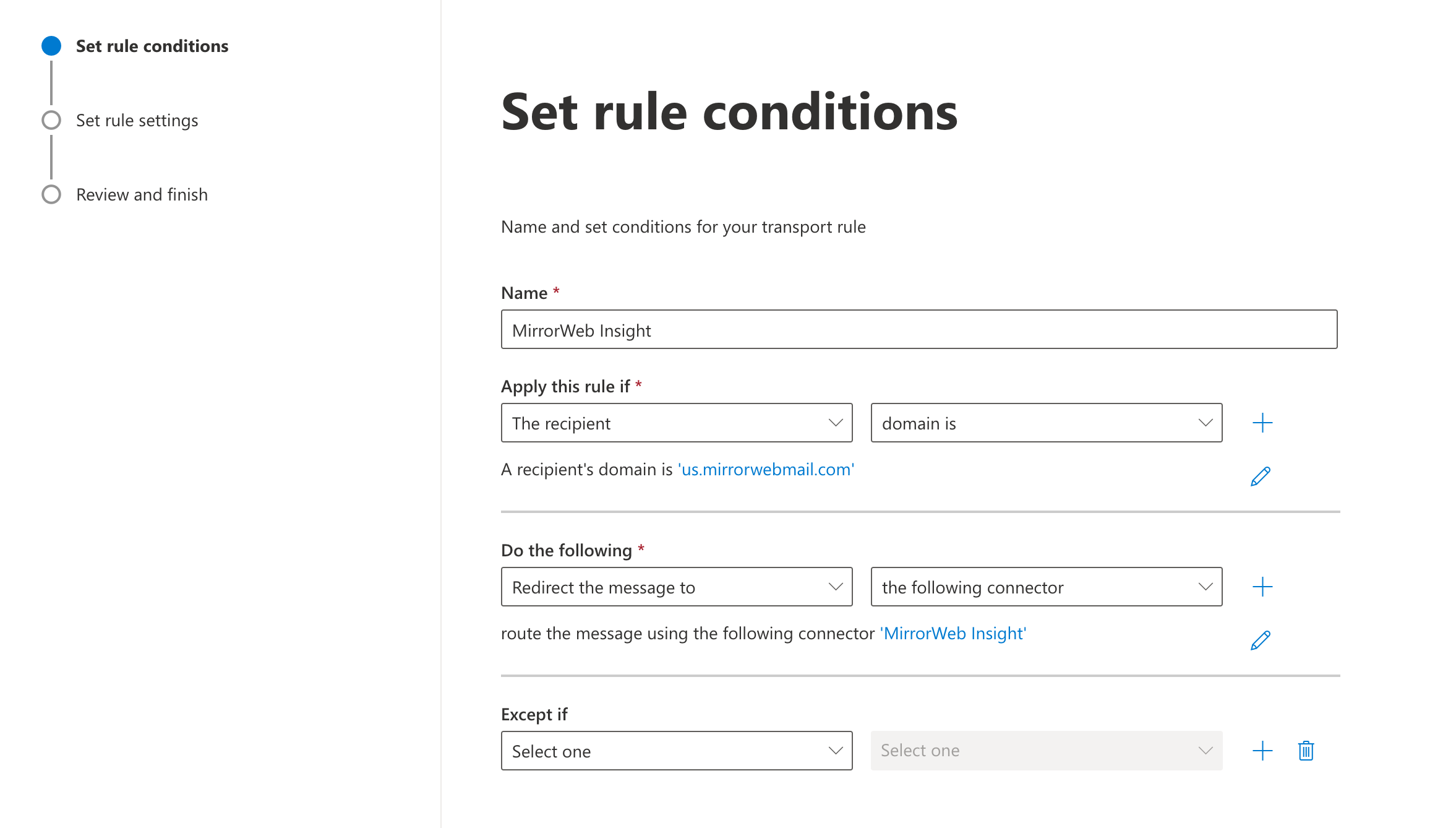Expand 'the following connector' dropdown

pos(1047,587)
